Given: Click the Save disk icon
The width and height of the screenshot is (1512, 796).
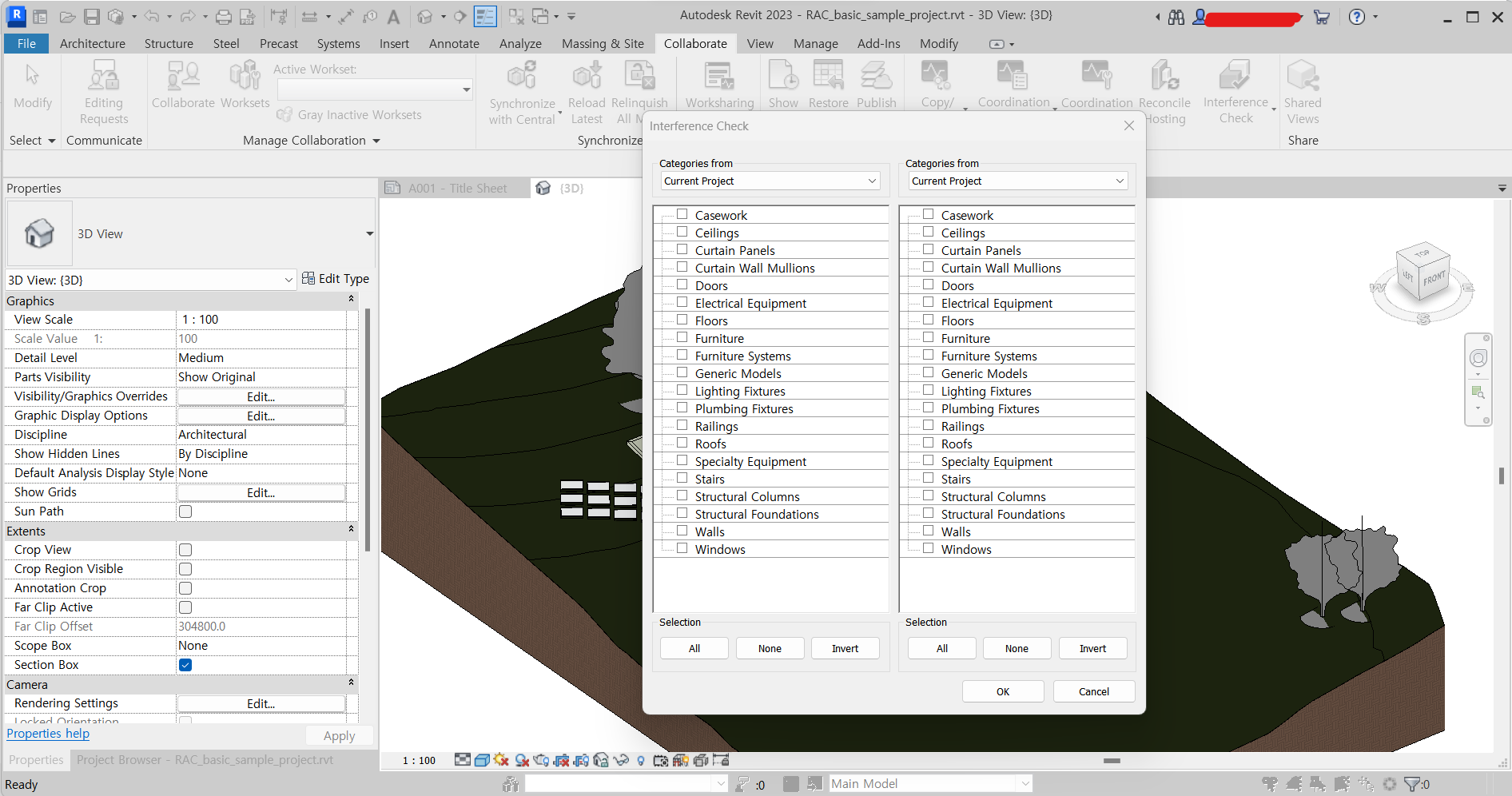Looking at the screenshot, I should point(92,17).
